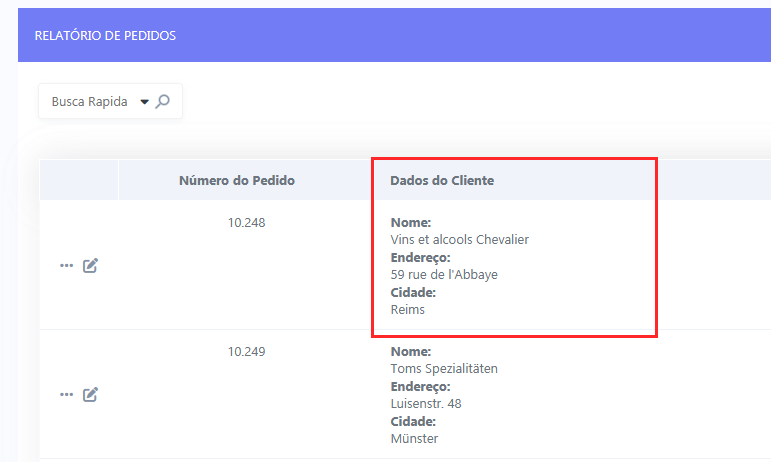Image resolution: width=771 pixels, height=462 pixels.
Task: Click the Relatório de Pedidos title
Action: 105,35
